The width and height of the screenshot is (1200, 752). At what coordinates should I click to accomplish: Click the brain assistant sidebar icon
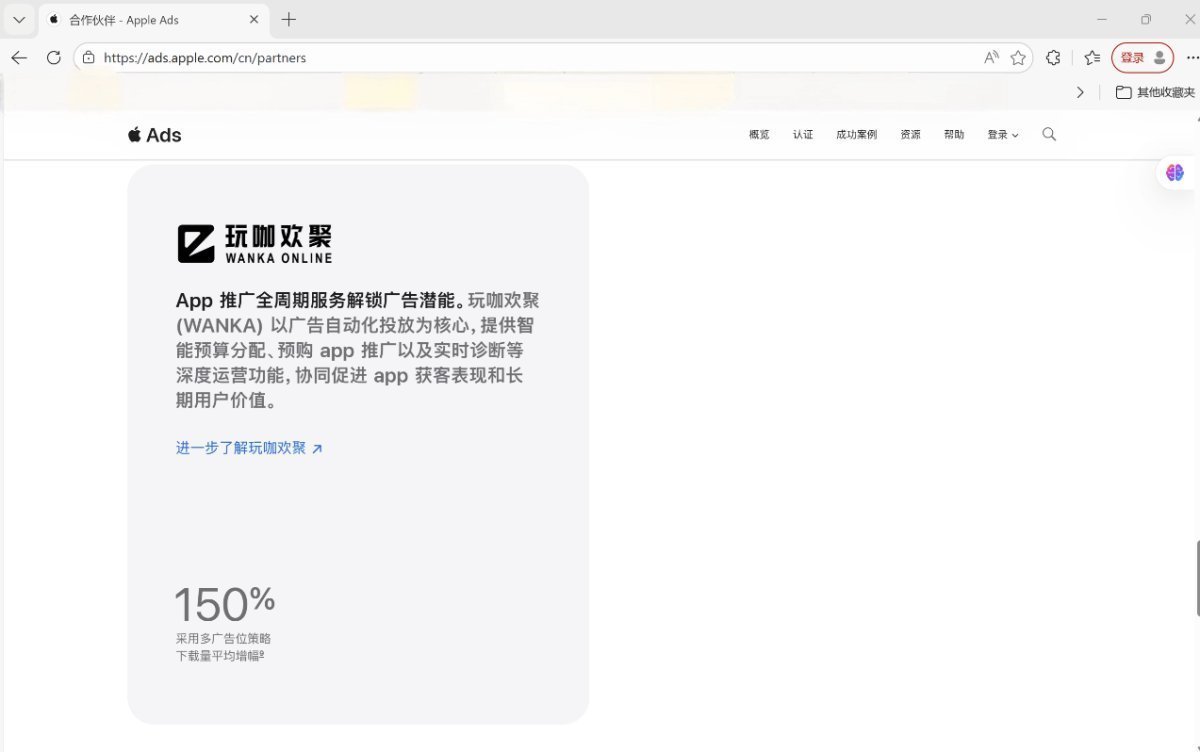pyautogui.click(x=1174, y=172)
